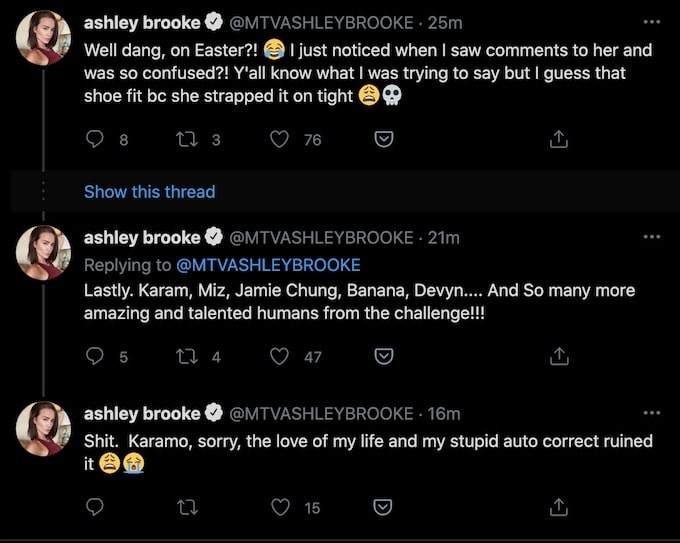Open ashley brooke's avatar on top tweet
The width and height of the screenshot is (680, 543).
click(x=42, y=38)
